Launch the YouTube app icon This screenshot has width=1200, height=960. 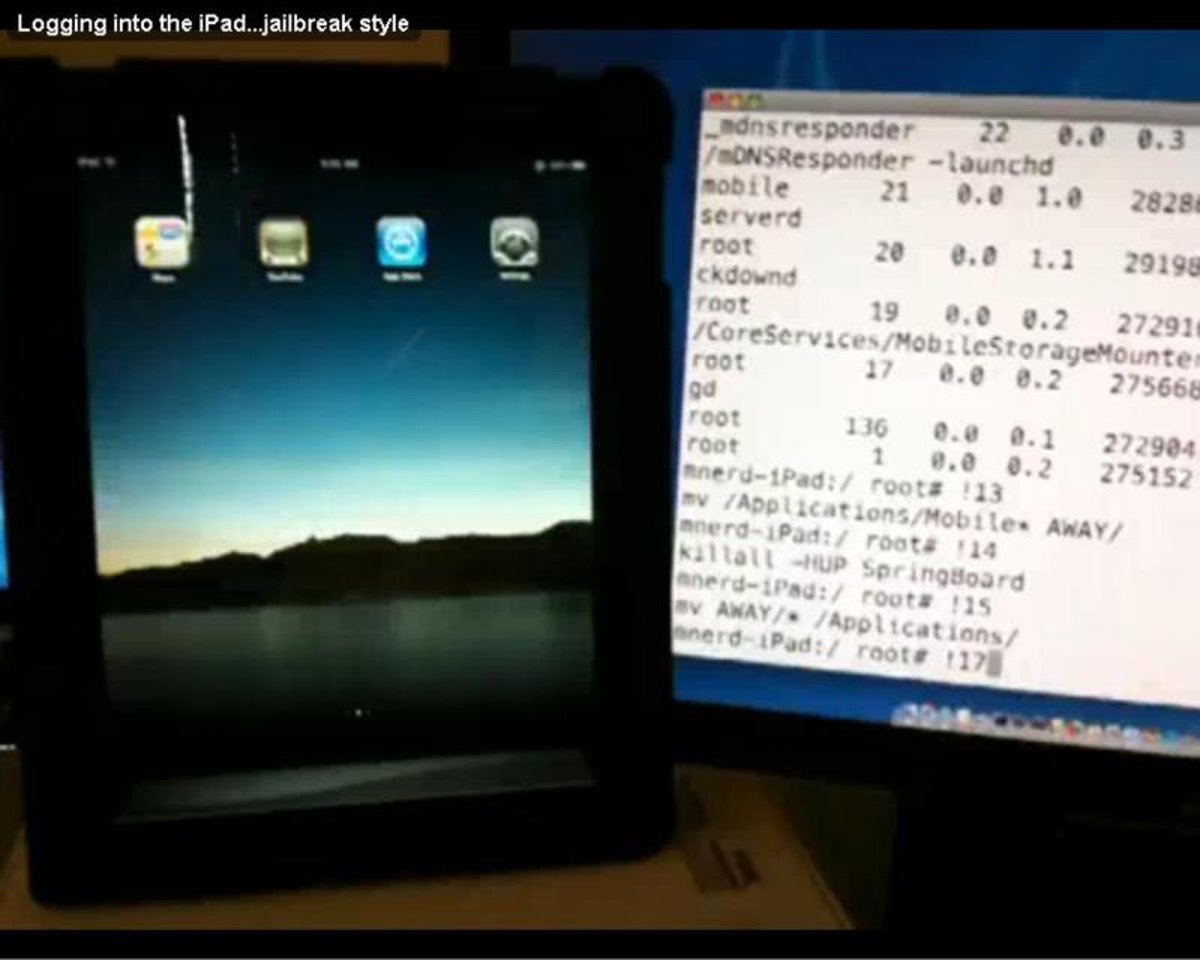click(x=283, y=243)
